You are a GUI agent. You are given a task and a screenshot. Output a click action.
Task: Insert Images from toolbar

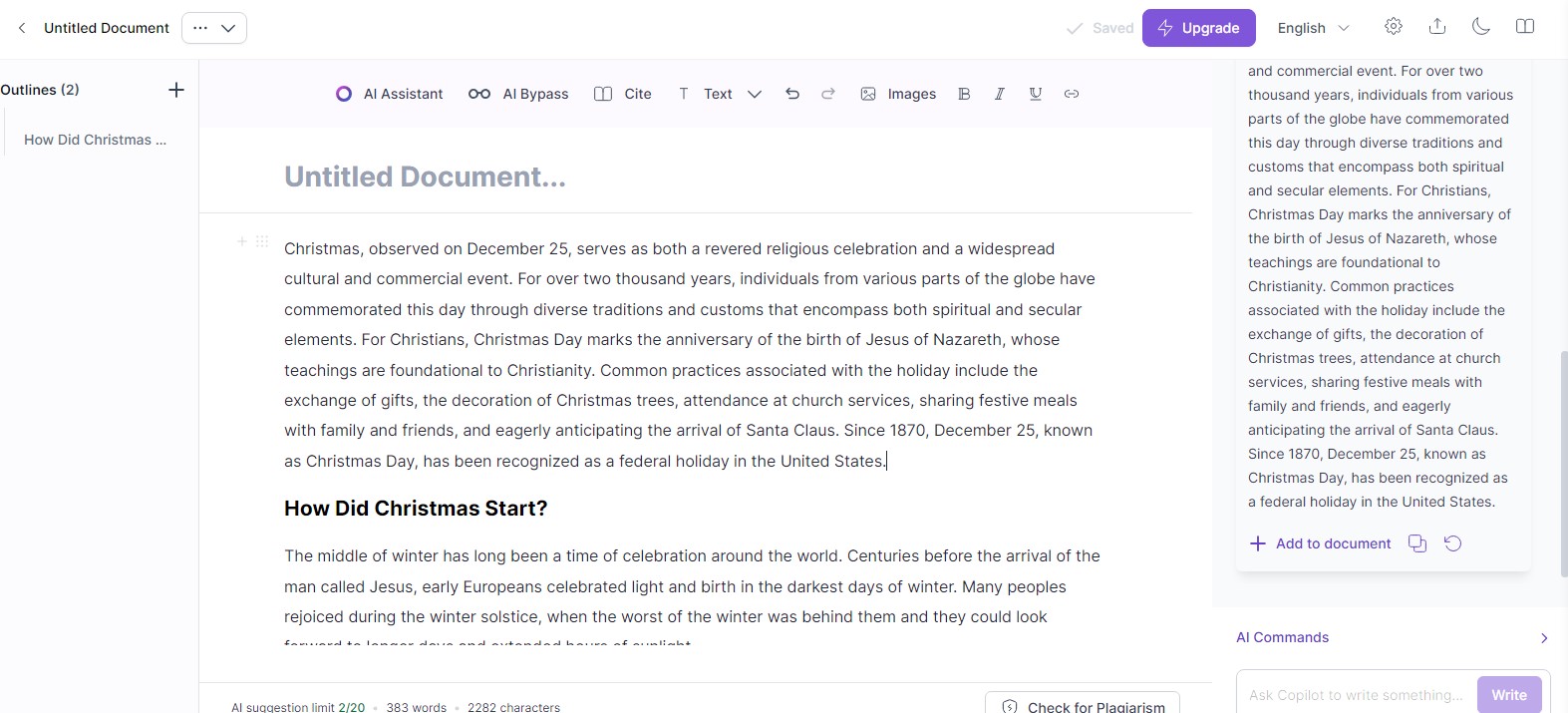[x=898, y=94]
